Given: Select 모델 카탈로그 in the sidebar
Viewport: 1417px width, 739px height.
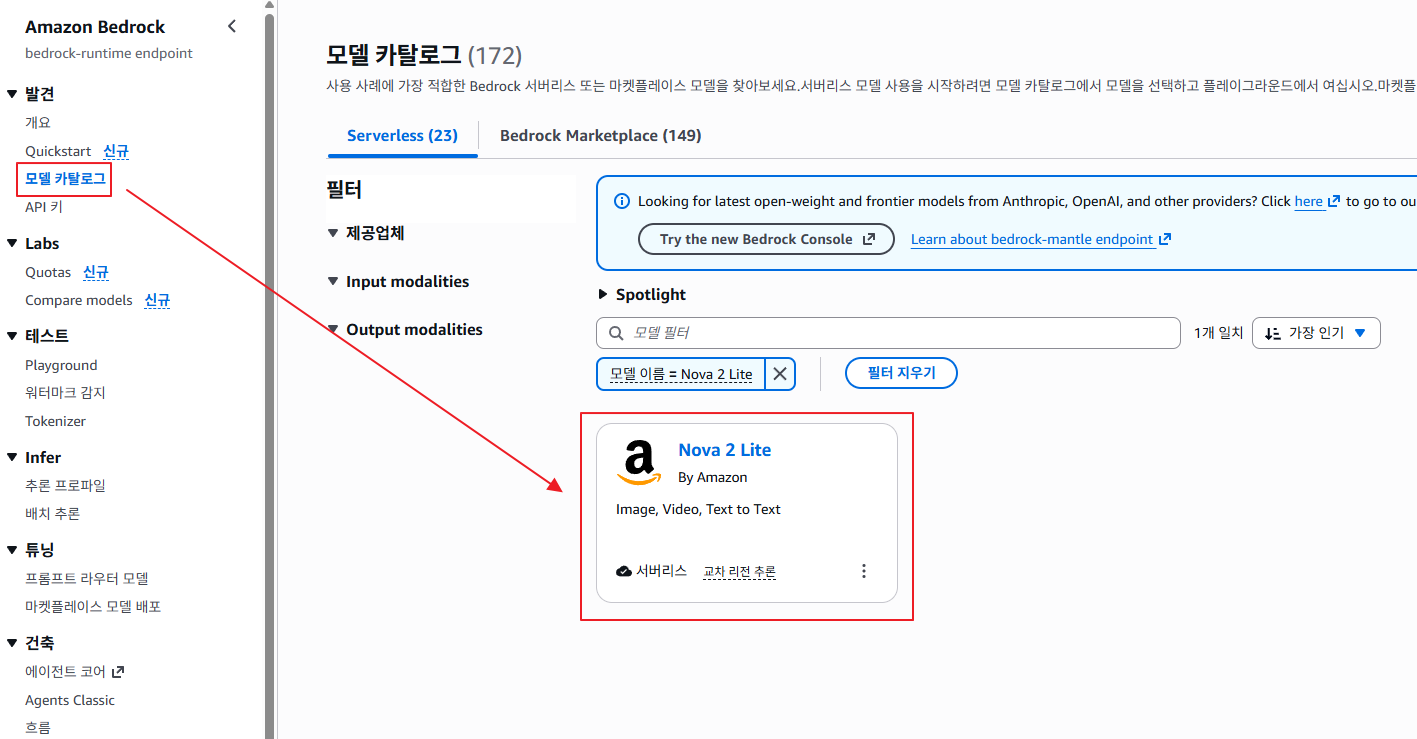Looking at the screenshot, I should [x=66, y=179].
